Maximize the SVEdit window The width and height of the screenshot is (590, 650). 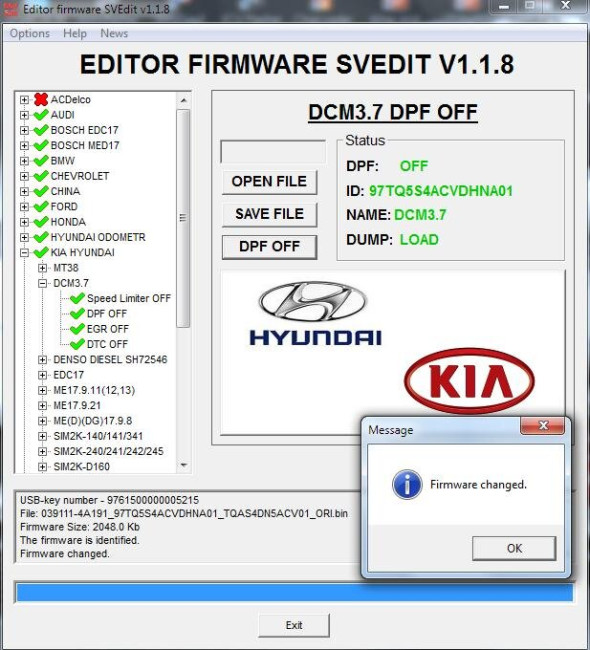[x=529, y=6]
